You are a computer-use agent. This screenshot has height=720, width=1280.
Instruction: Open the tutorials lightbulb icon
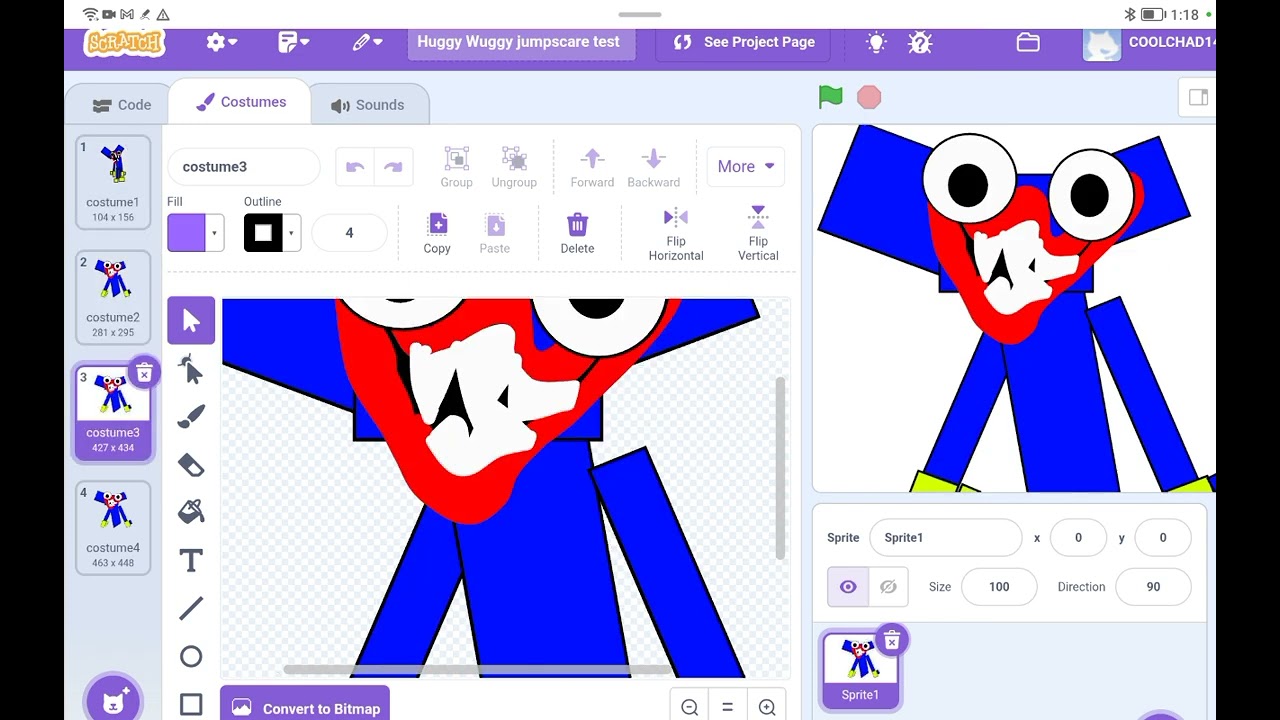(876, 42)
